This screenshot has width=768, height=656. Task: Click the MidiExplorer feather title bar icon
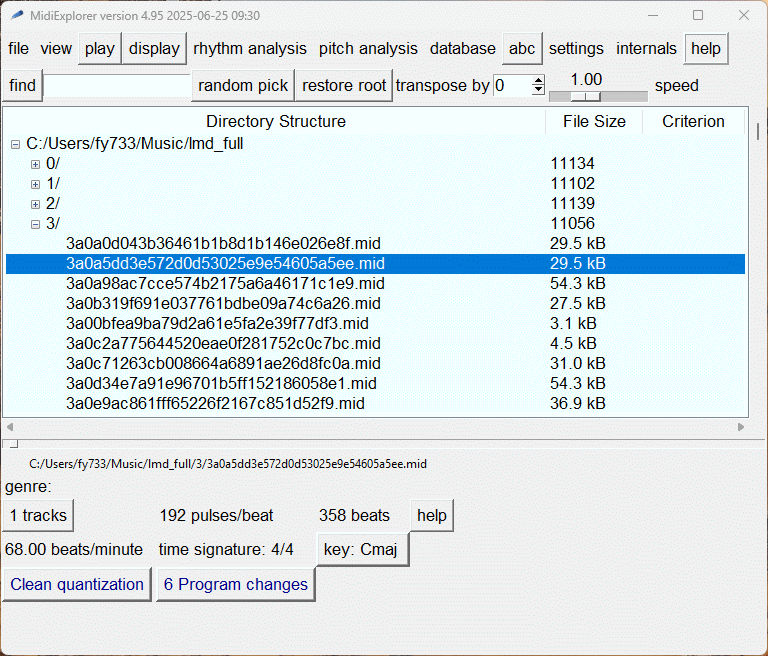click(17, 15)
